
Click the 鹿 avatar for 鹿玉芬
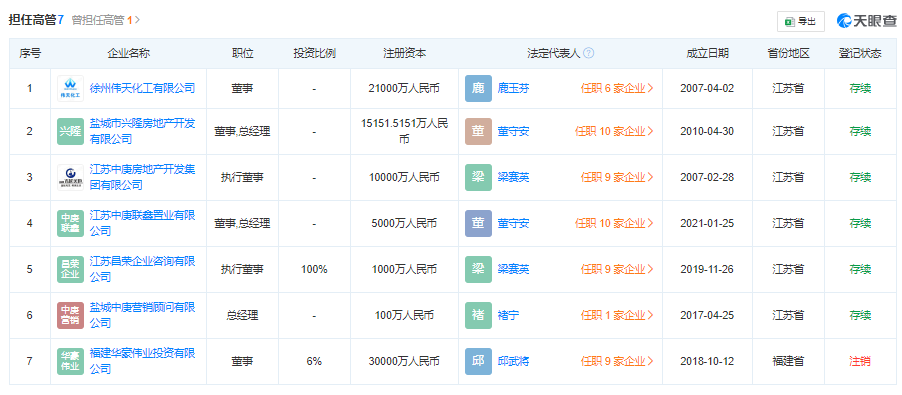(x=478, y=89)
